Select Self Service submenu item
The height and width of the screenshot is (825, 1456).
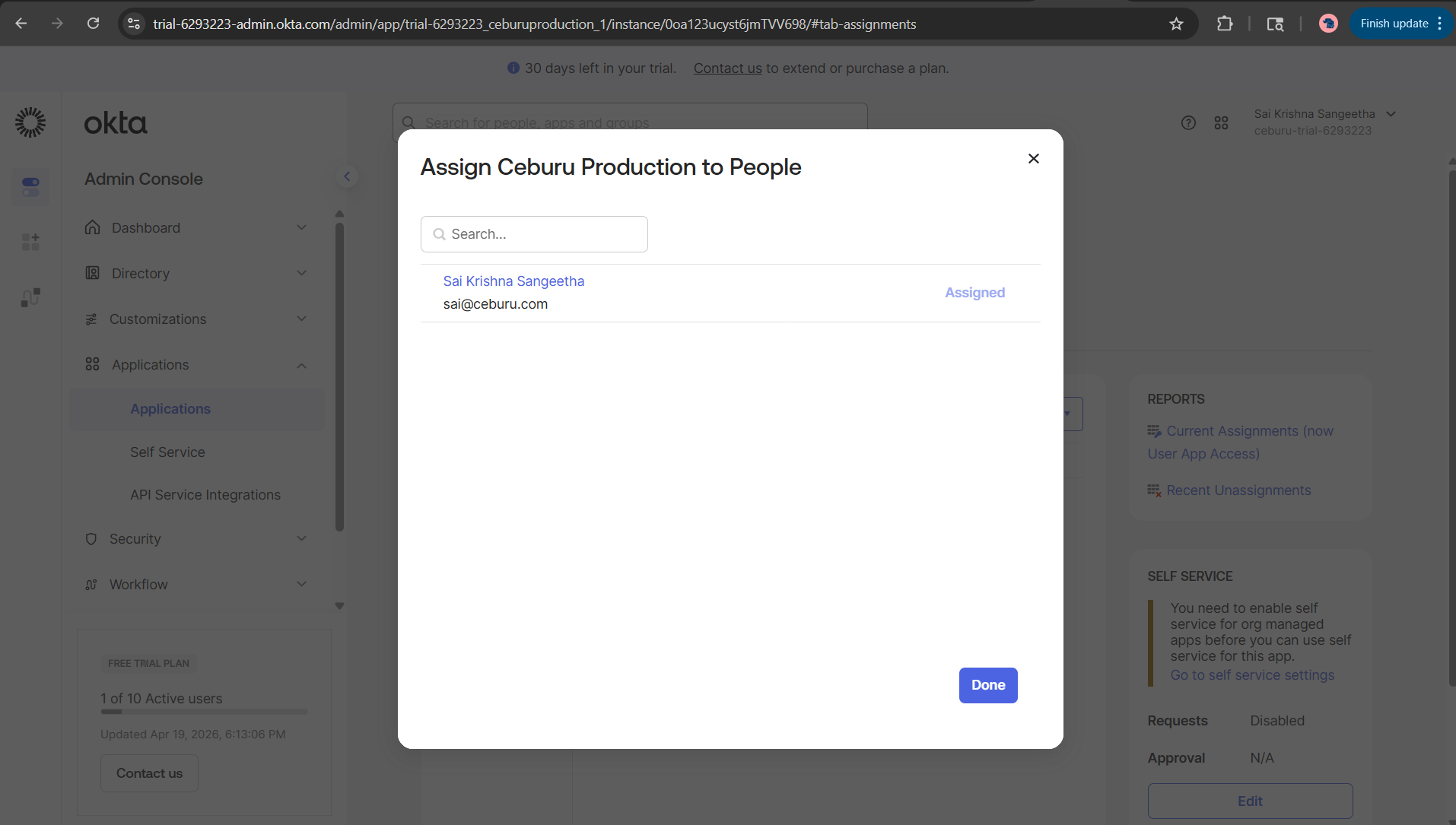pyautogui.click(x=167, y=452)
